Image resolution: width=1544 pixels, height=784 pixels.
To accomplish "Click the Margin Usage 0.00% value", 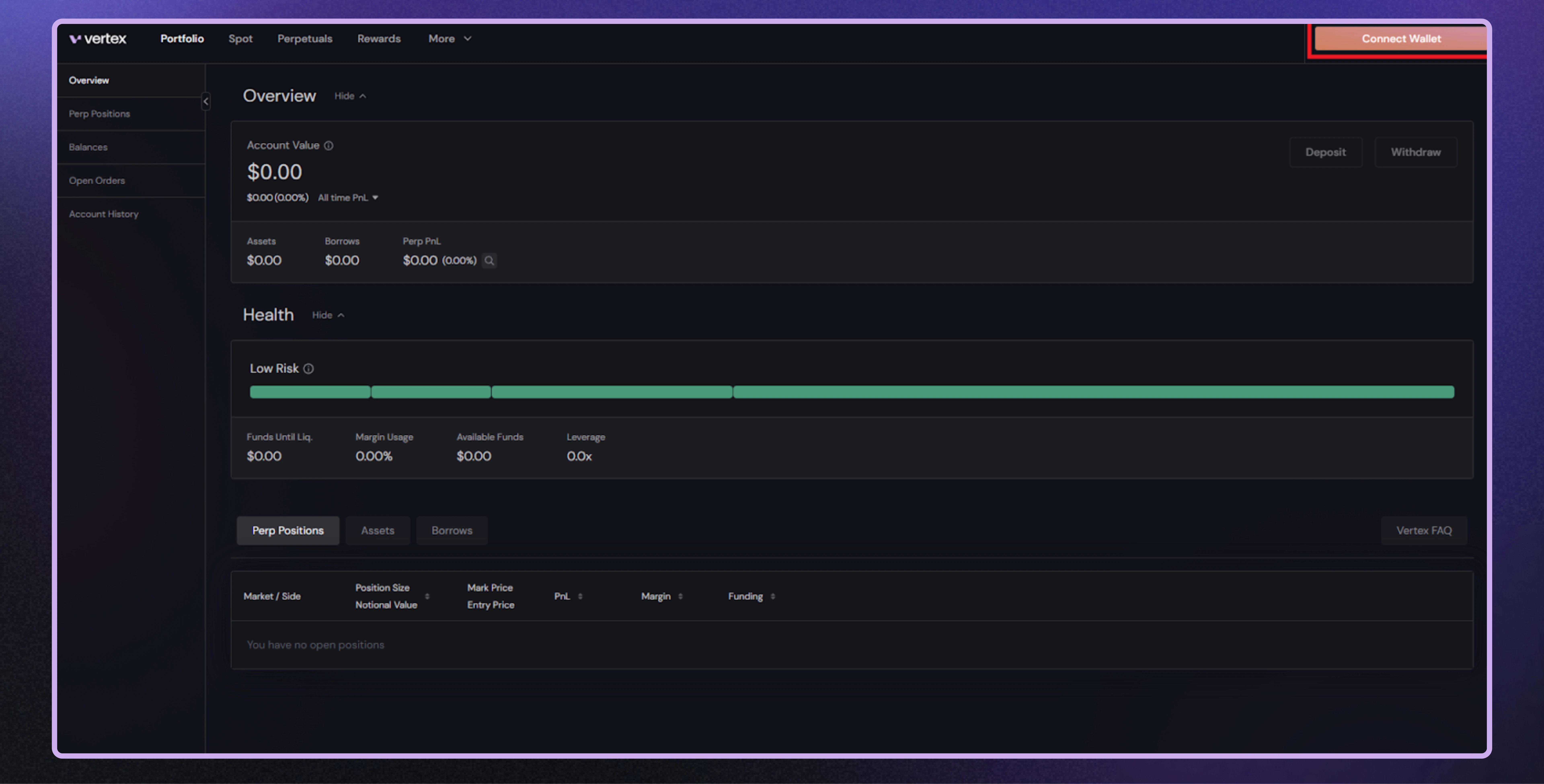I will tap(374, 456).
